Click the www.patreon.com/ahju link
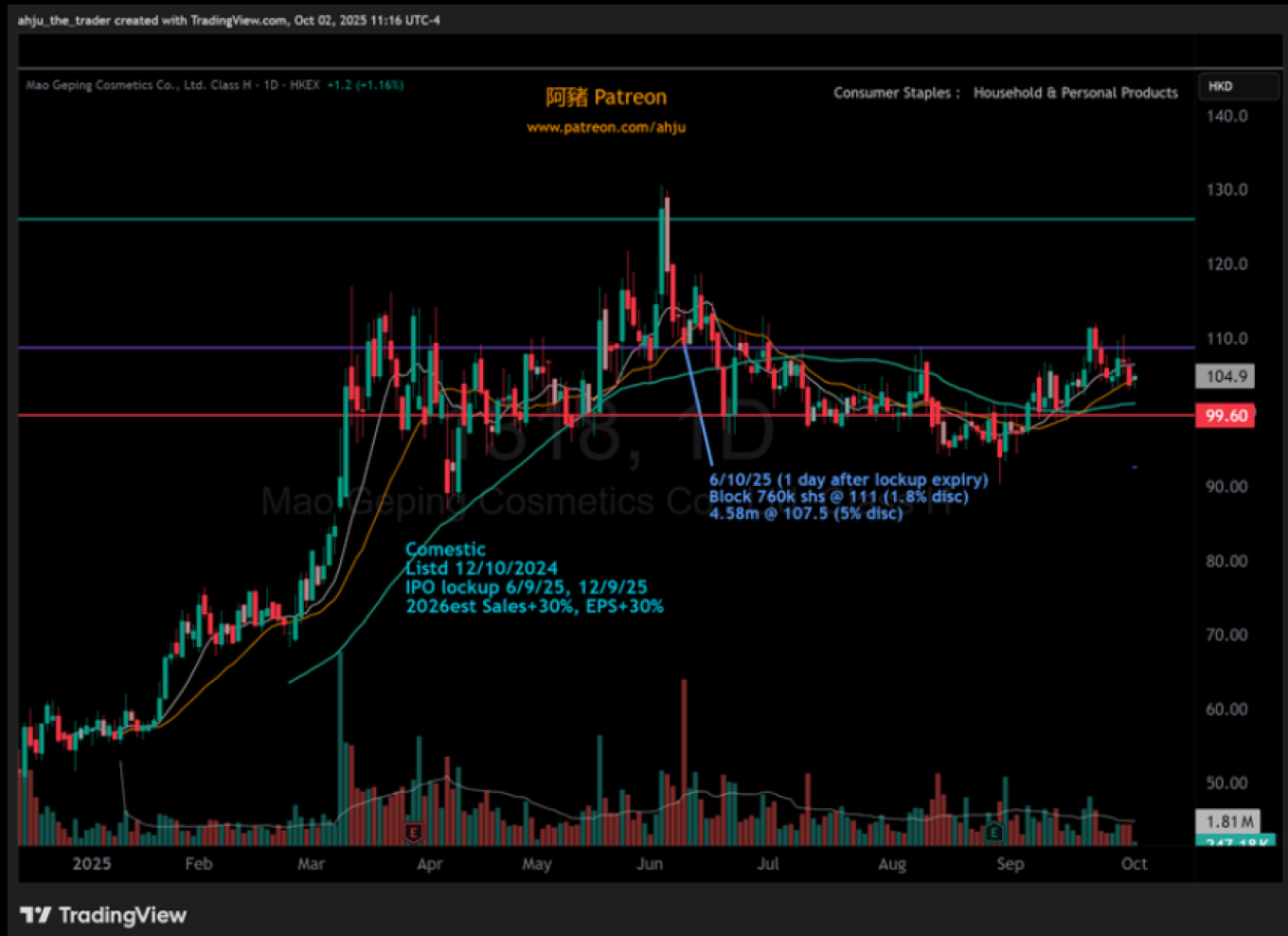This screenshot has width=1288, height=936. (606, 127)
